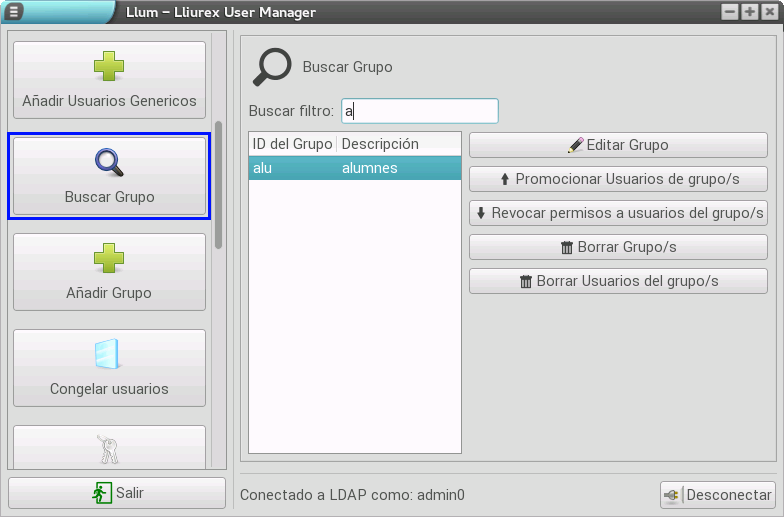Click the Buscar filtro text field
Screen dimensions: 784x517
tap(420, 111)
